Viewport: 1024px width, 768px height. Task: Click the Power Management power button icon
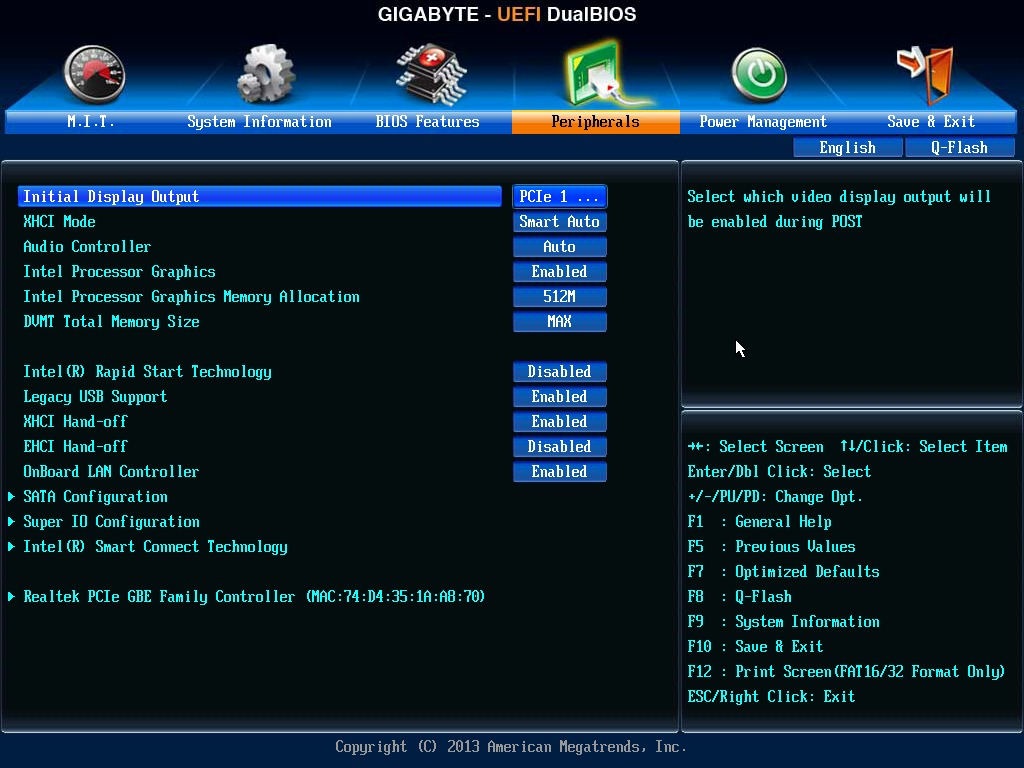pyautogui.click(x=759, y=75)
